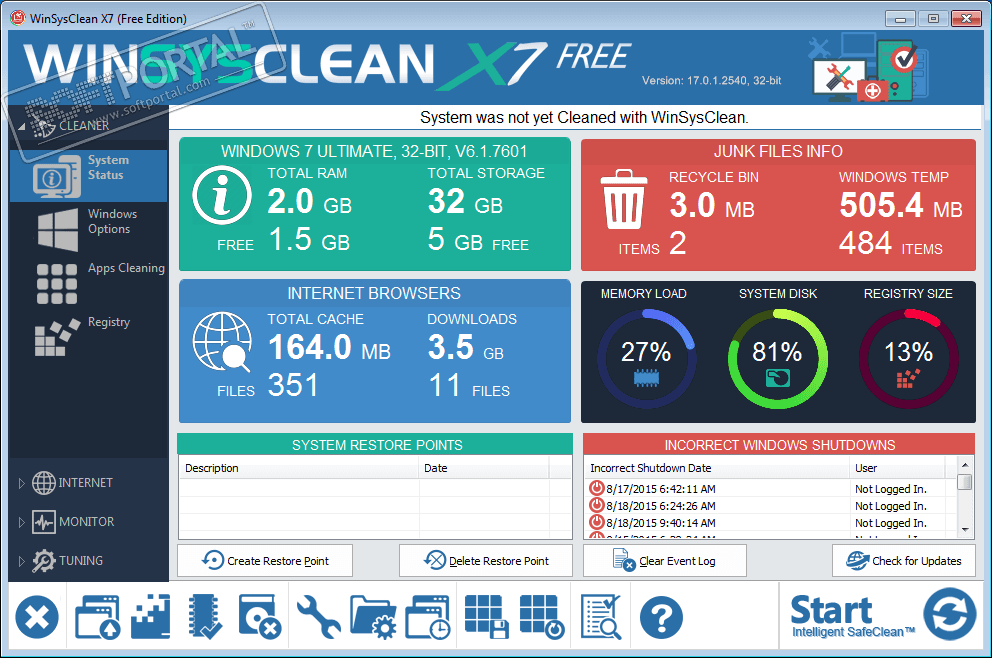
Task: Sort by the Description column header
Action: pos(299,468)
